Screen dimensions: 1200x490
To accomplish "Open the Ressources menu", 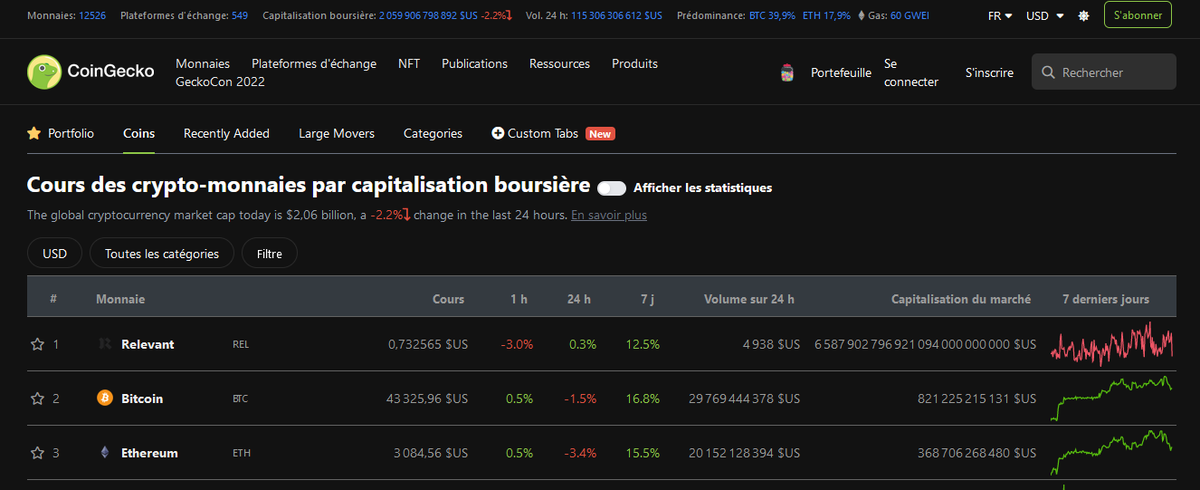I will [560, 63].
